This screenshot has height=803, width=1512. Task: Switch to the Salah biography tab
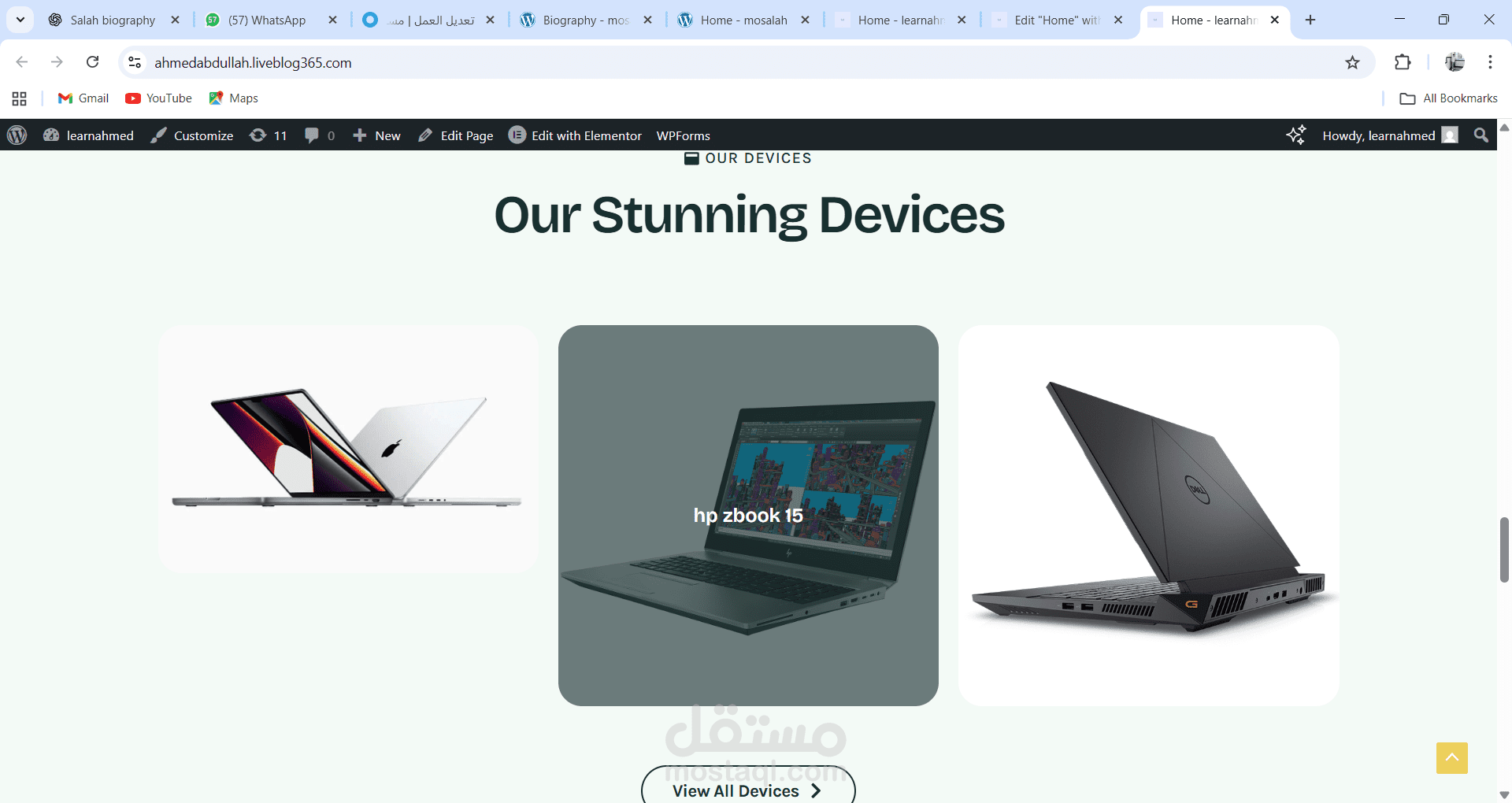pos(113,20)
